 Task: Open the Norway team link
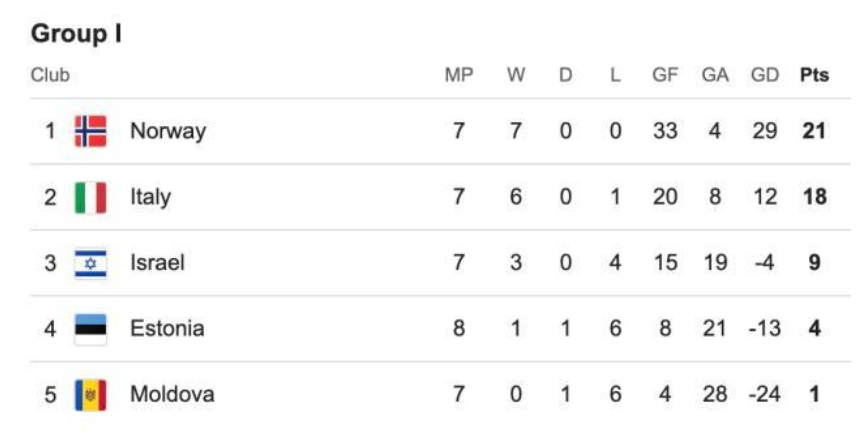pos(167,131)
